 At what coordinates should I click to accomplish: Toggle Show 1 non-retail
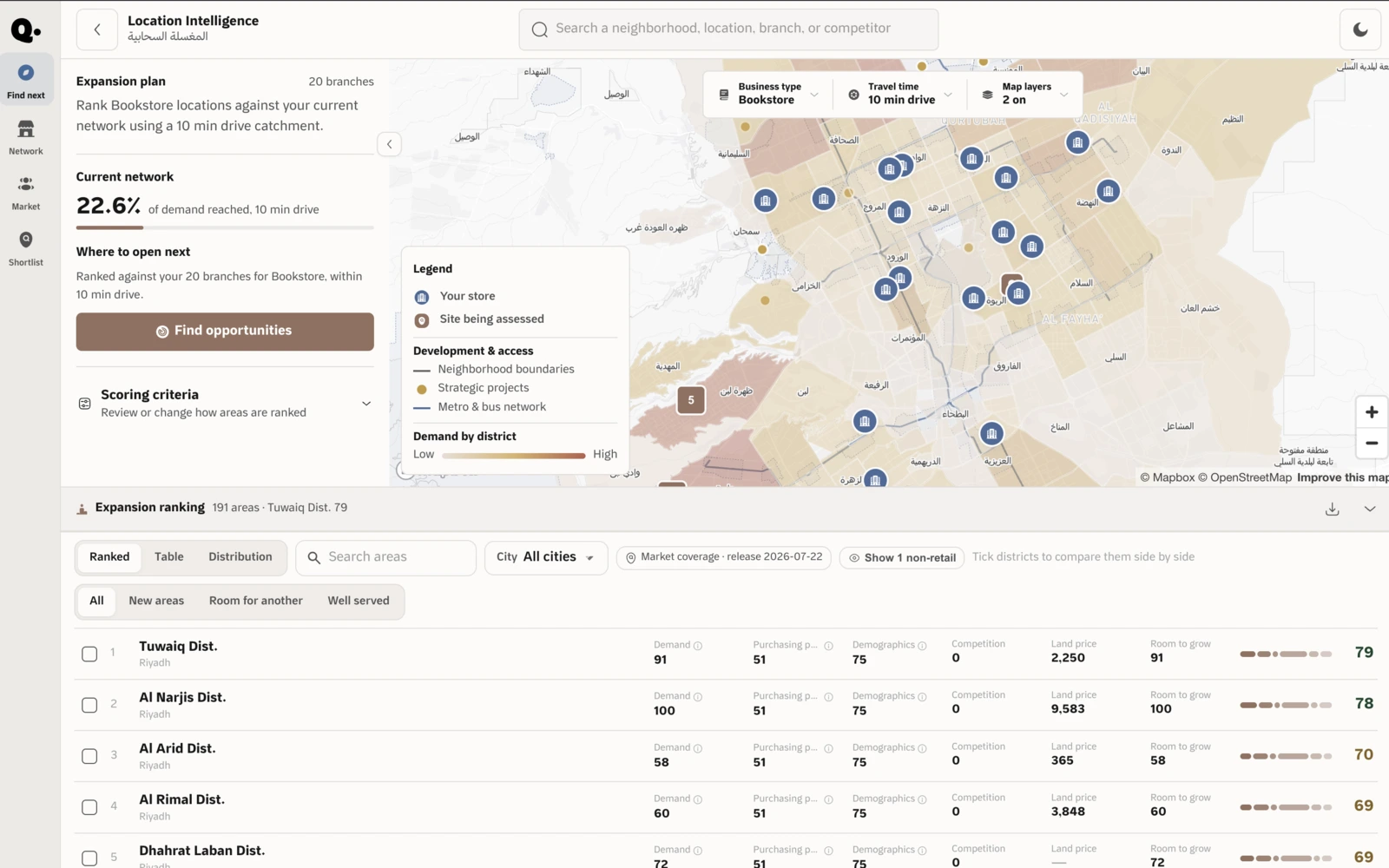pos(902,558)
